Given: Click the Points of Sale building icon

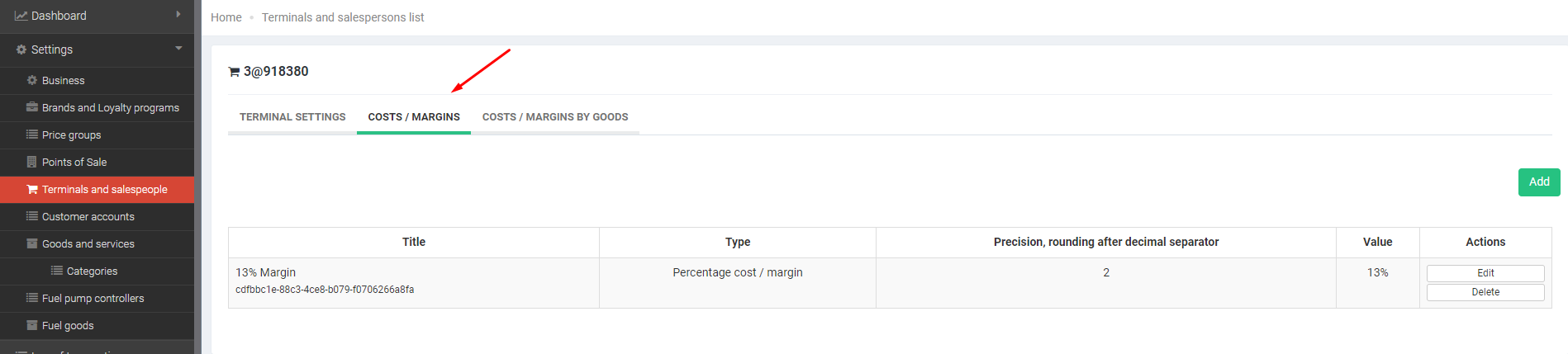Looking at the screenshot, I should (32, 162).
